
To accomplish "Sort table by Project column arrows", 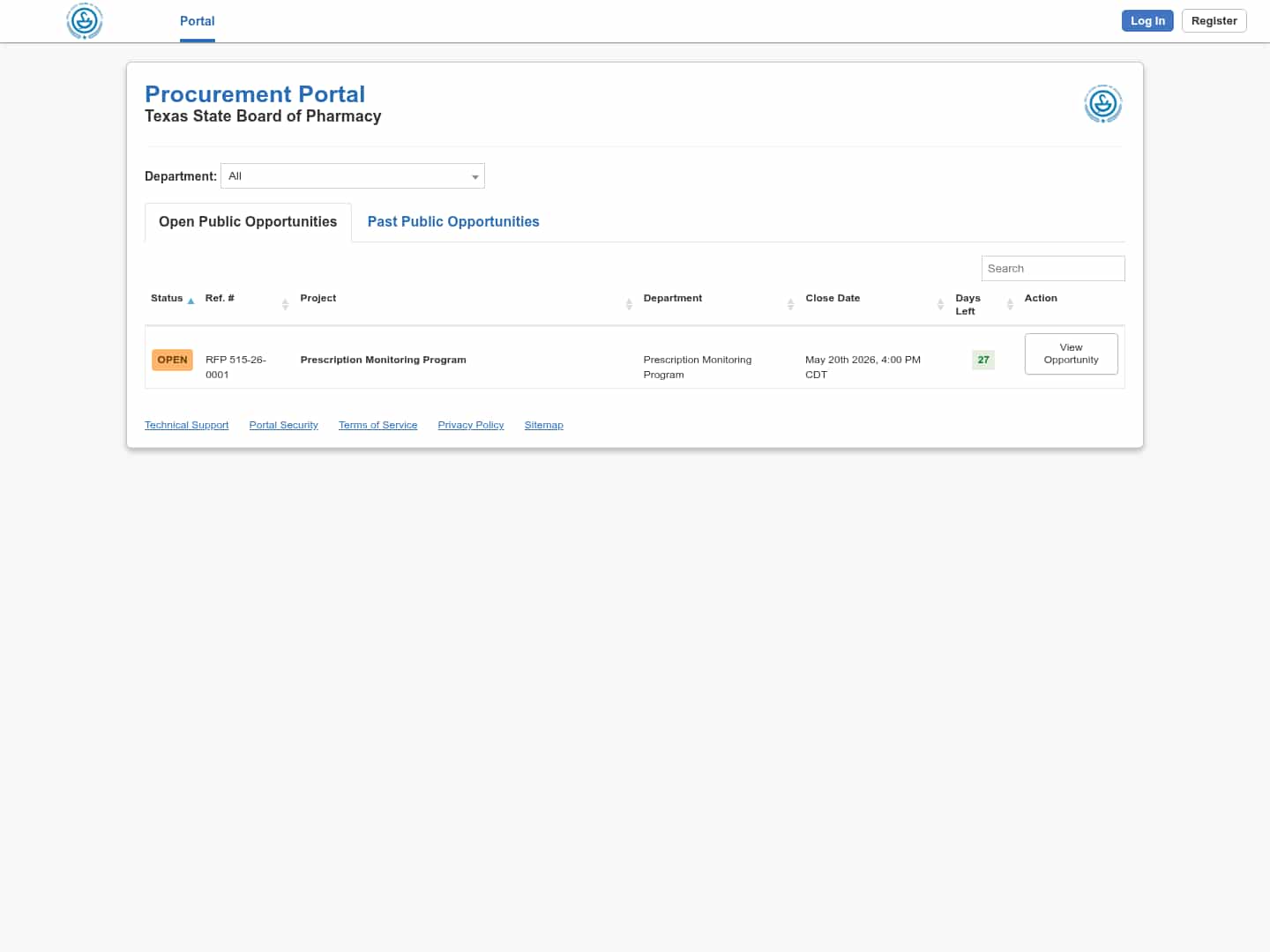I will pos(629,304).
